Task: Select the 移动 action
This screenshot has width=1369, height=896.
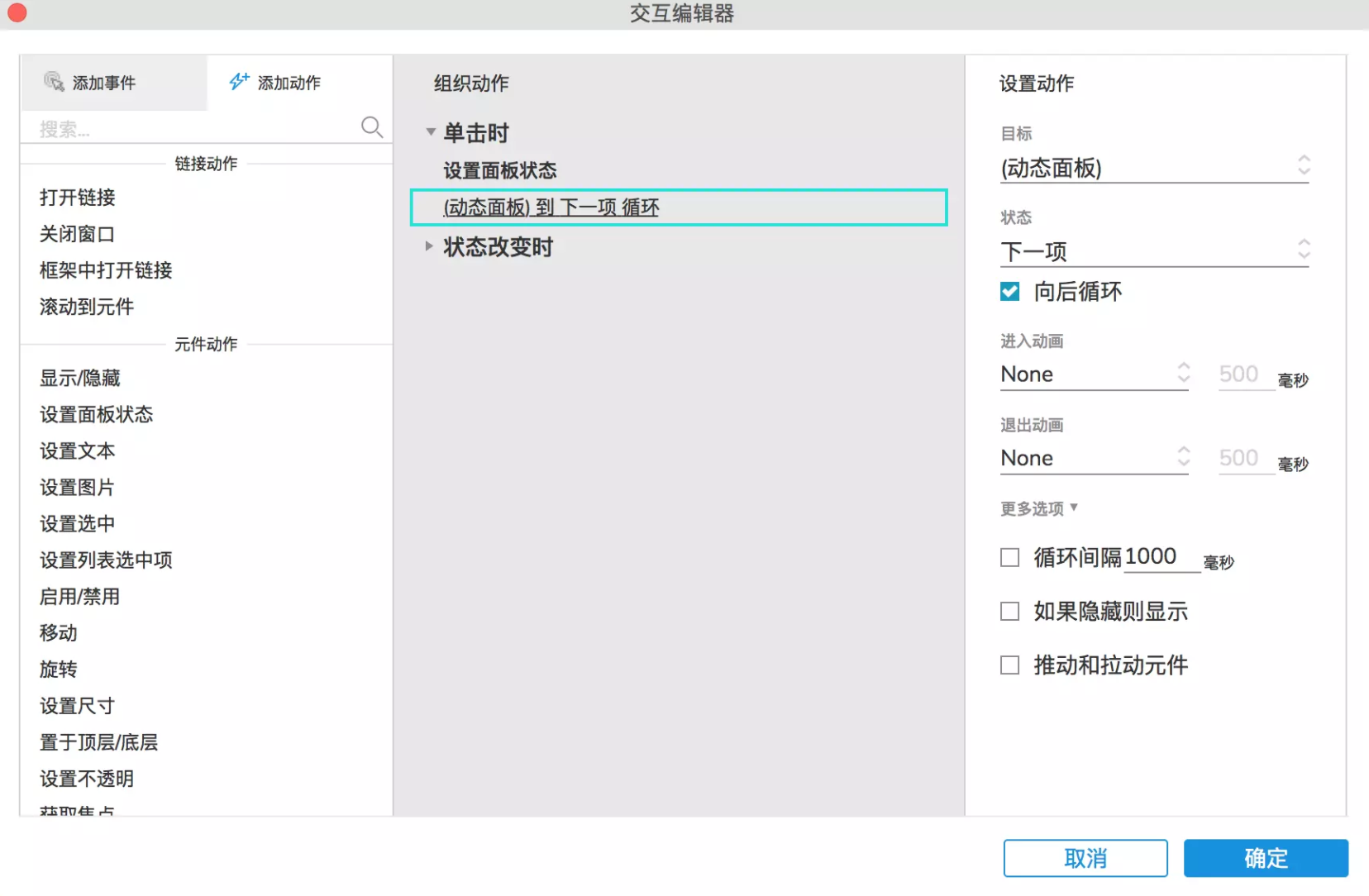Action: point(59,633)
